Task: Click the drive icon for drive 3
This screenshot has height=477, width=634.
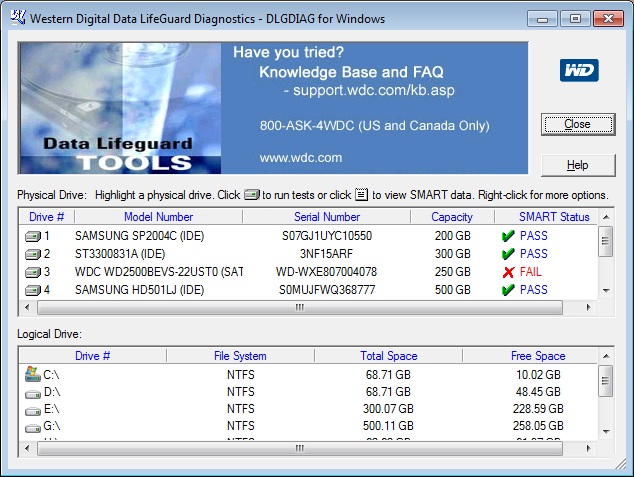Action: pos(33,272)
